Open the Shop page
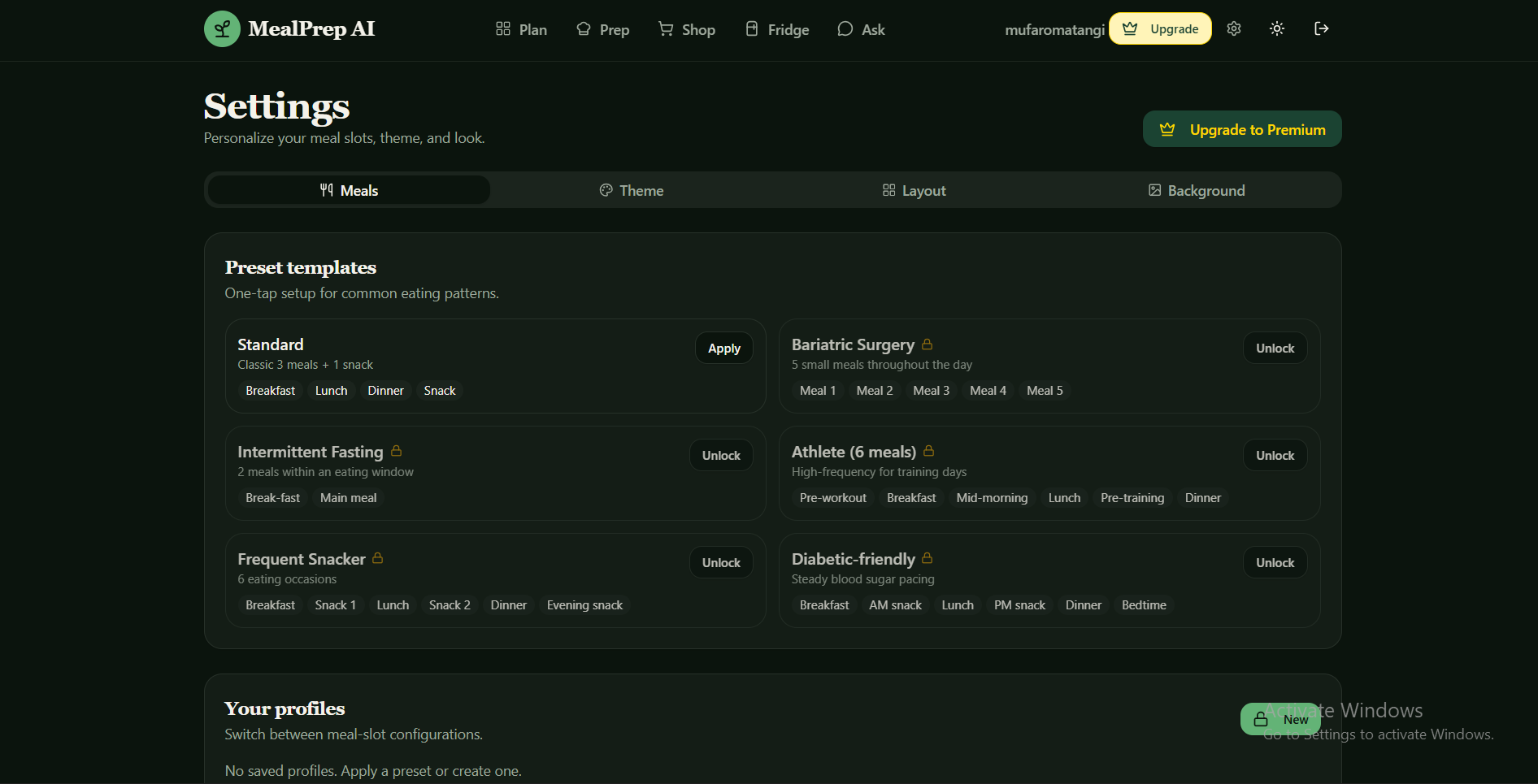Screen dimensions: 1538x784 point(687,29)
